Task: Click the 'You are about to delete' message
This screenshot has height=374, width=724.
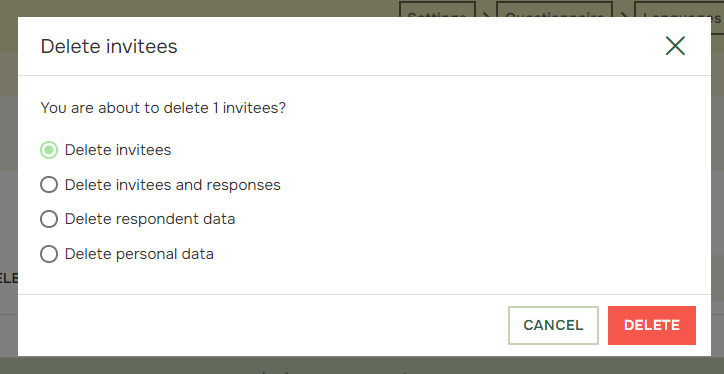Action: (x=163, y=108)
